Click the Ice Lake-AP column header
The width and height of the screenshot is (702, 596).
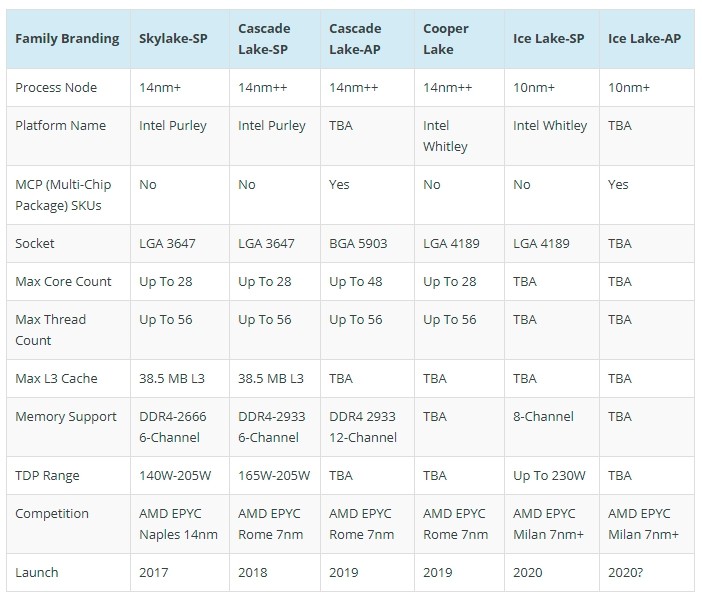pos(644,39)
